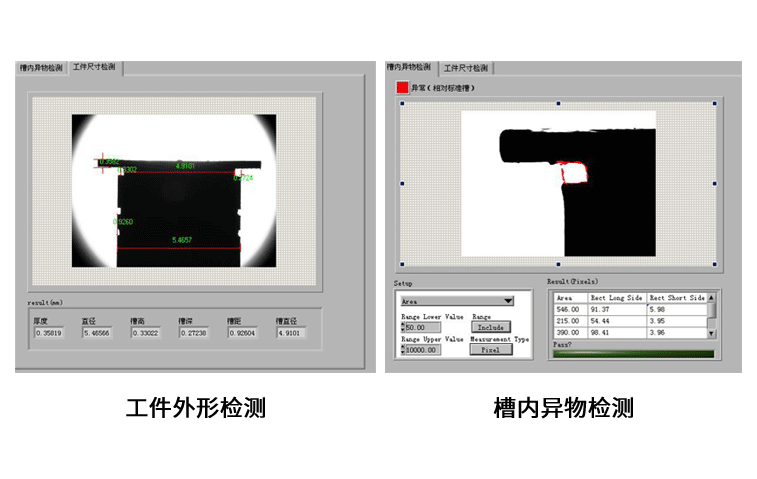This screenshot has width=757, height=479.
Task: Select table cell 390.00
Action: (x=571, y=333)
